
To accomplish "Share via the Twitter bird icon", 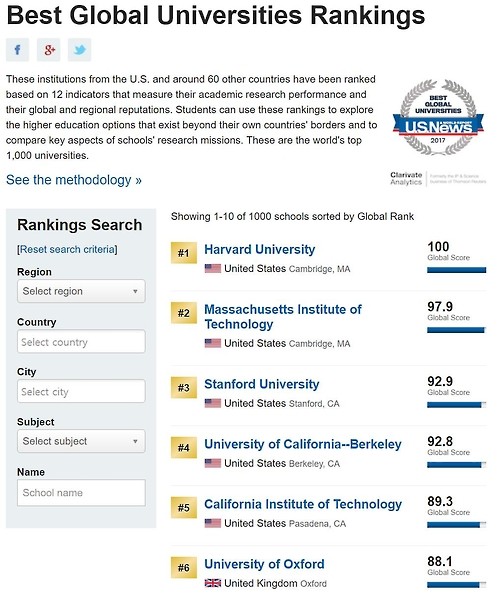I will (79, 50).
